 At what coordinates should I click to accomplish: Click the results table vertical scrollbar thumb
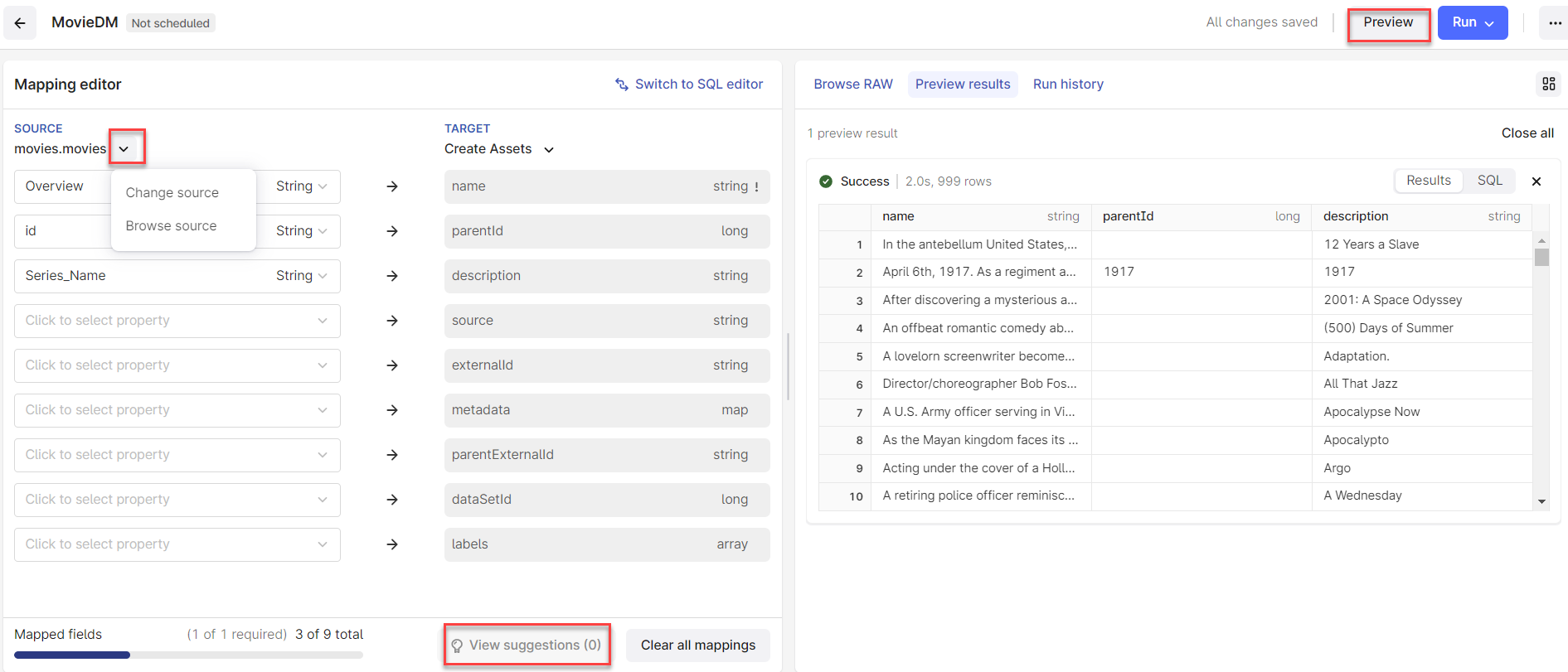[1541, 257]
